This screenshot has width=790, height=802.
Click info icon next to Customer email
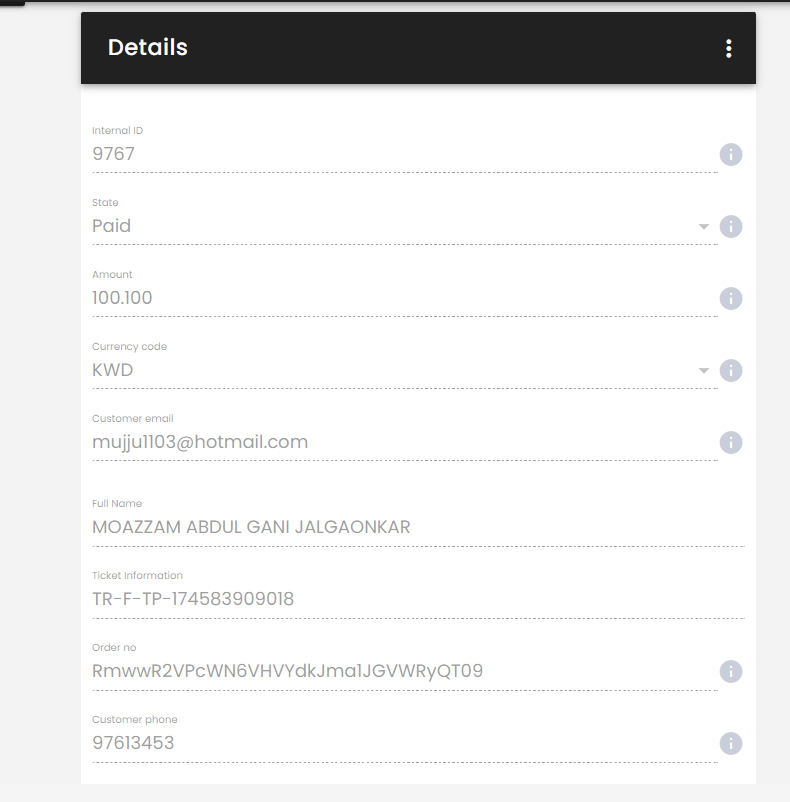coord(731,443)
